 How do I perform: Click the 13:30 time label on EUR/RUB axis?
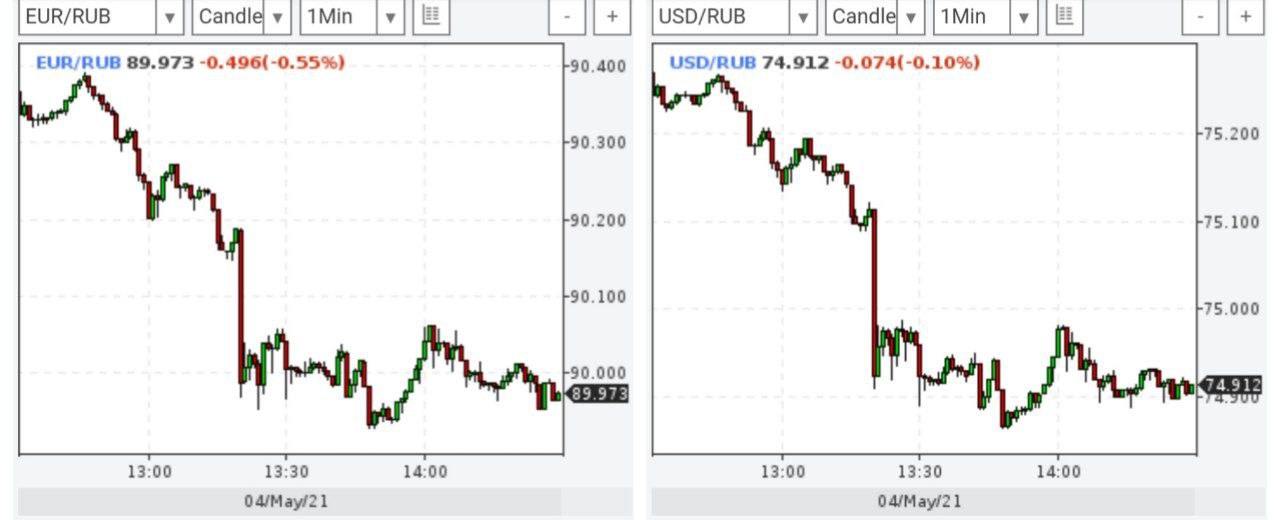[285, 471]
